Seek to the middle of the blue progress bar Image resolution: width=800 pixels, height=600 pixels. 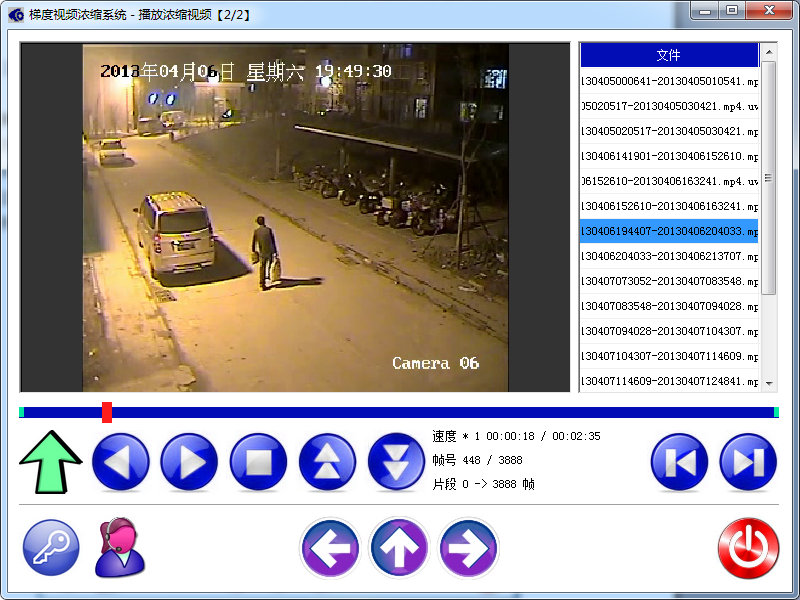tap(399, 412)
